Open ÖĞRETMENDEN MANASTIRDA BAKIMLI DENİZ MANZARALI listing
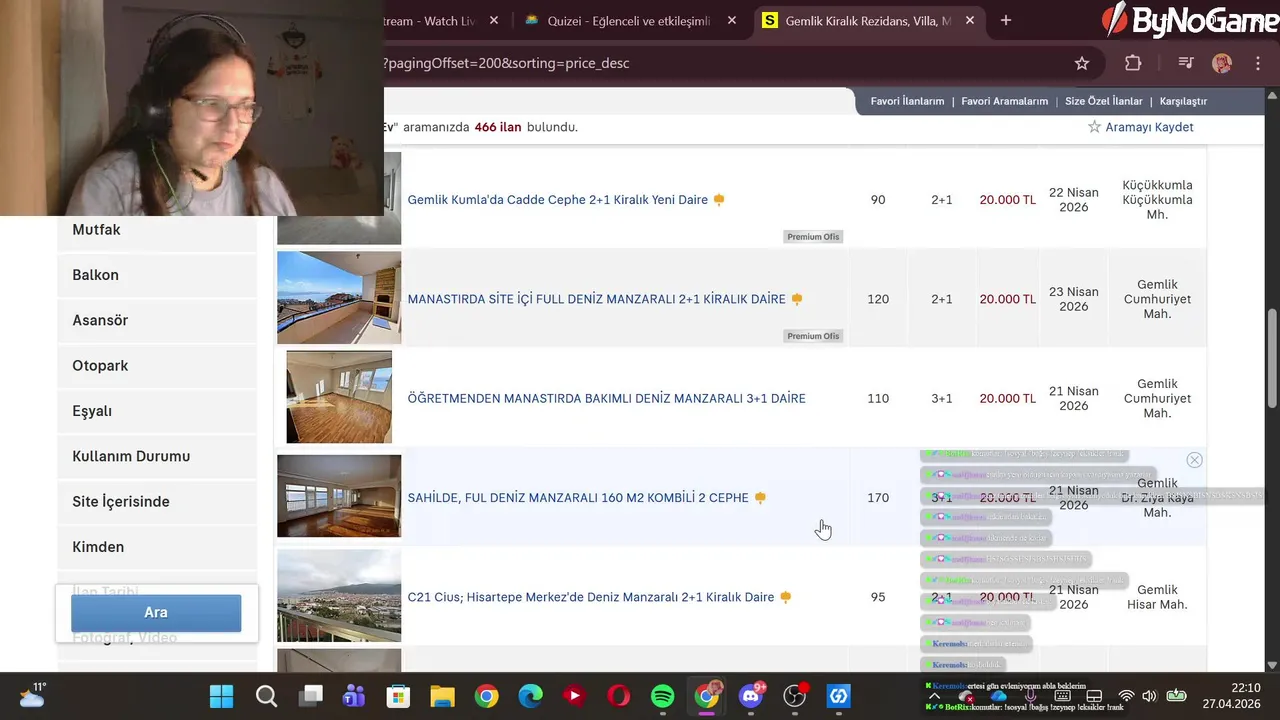The height and width of the screenshot is (720, 1280). (606, 398)
